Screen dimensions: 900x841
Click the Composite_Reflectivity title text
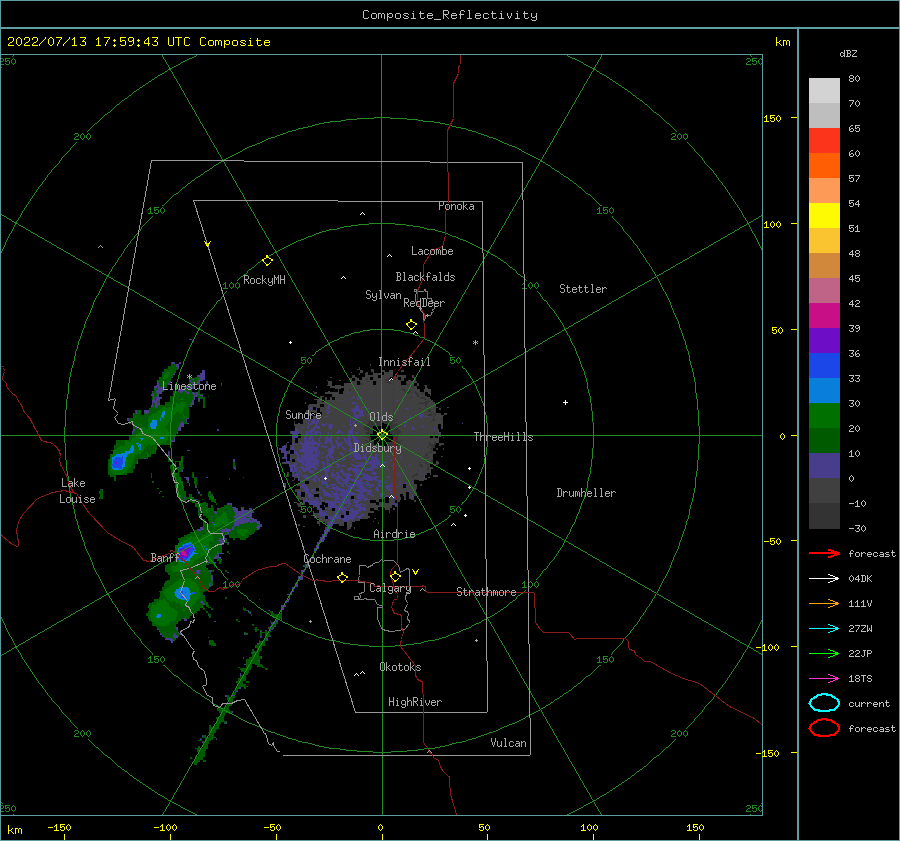(x=450, y=15)
